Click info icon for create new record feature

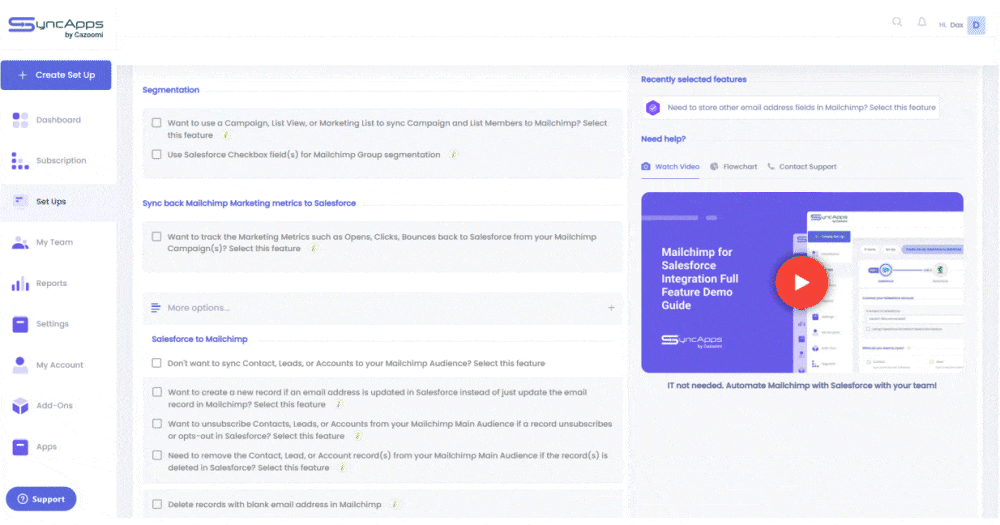point(339,404)
